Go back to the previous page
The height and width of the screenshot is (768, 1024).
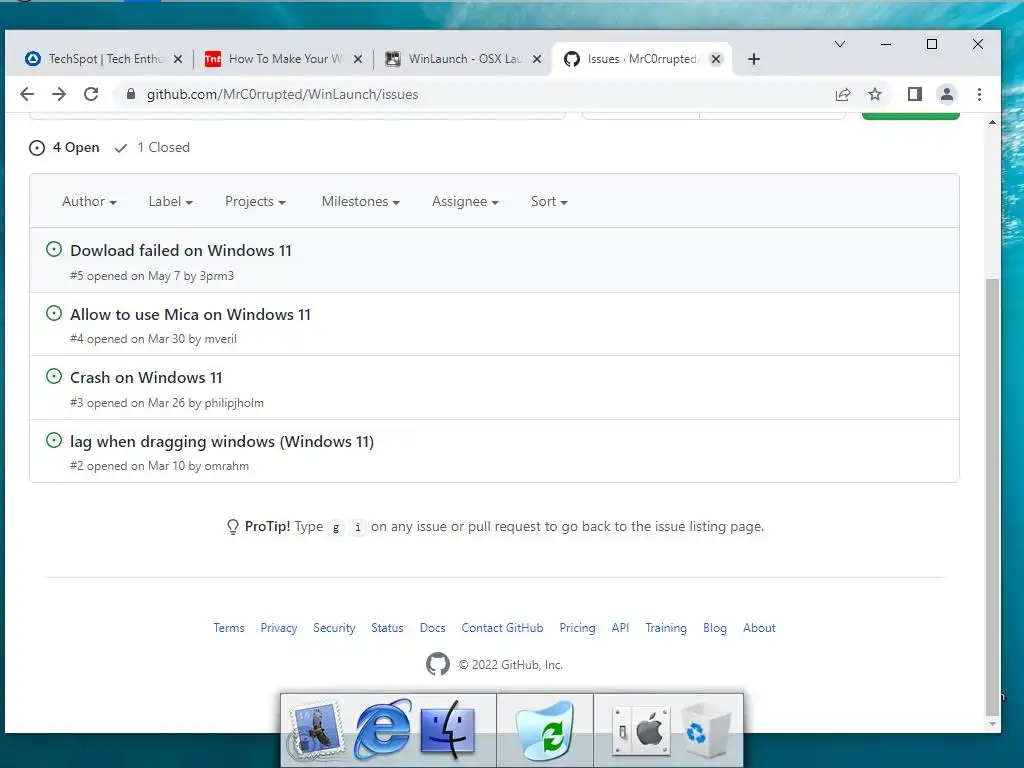click(x=27, y=94)
